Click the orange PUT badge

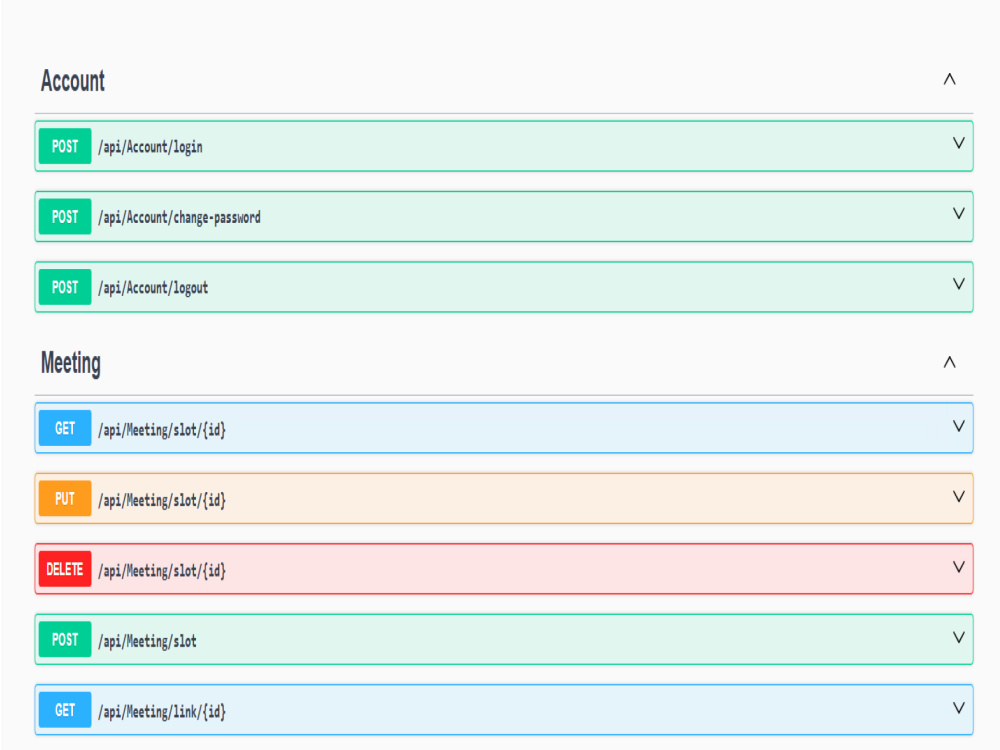tap(65, 498)
